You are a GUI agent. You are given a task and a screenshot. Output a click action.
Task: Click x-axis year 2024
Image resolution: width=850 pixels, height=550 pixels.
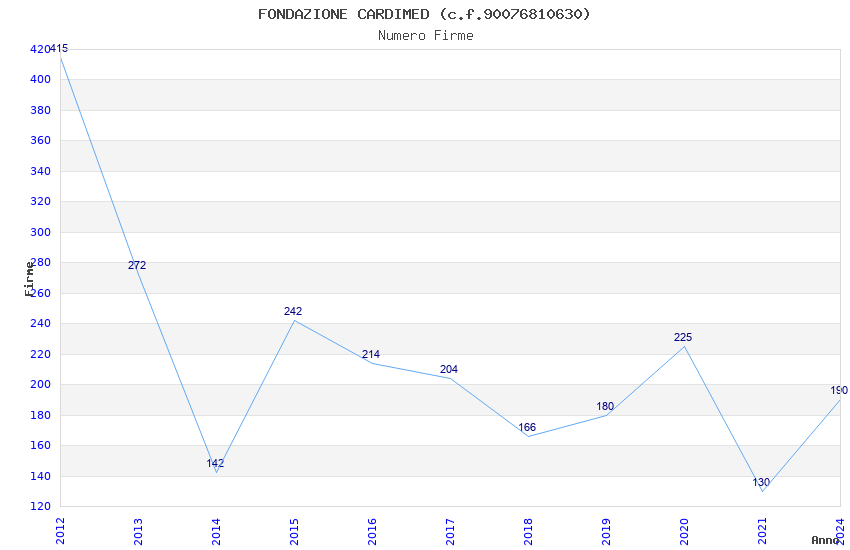click(841, 531)
